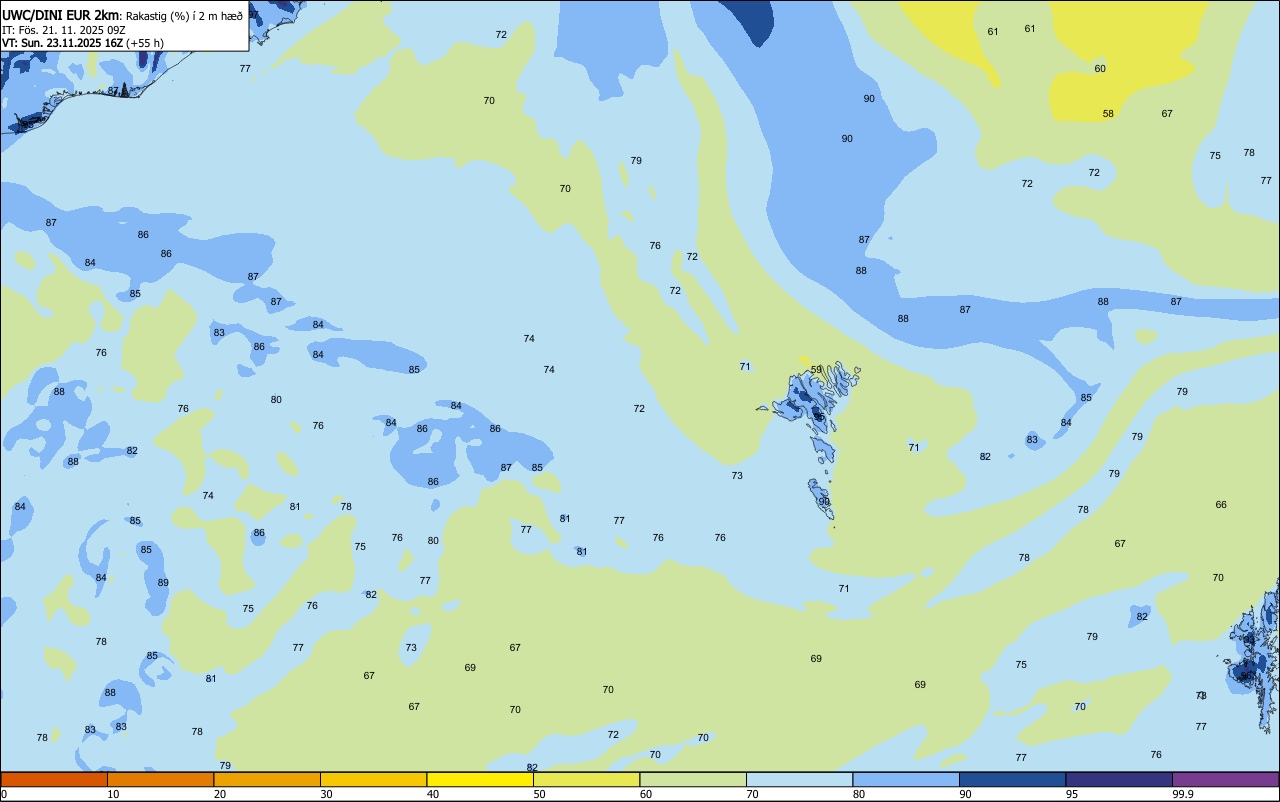The height and width of the screenshot is (802, 1280).
Task: Click the humidity value 58 on the map
Action: click(1108, 114)
